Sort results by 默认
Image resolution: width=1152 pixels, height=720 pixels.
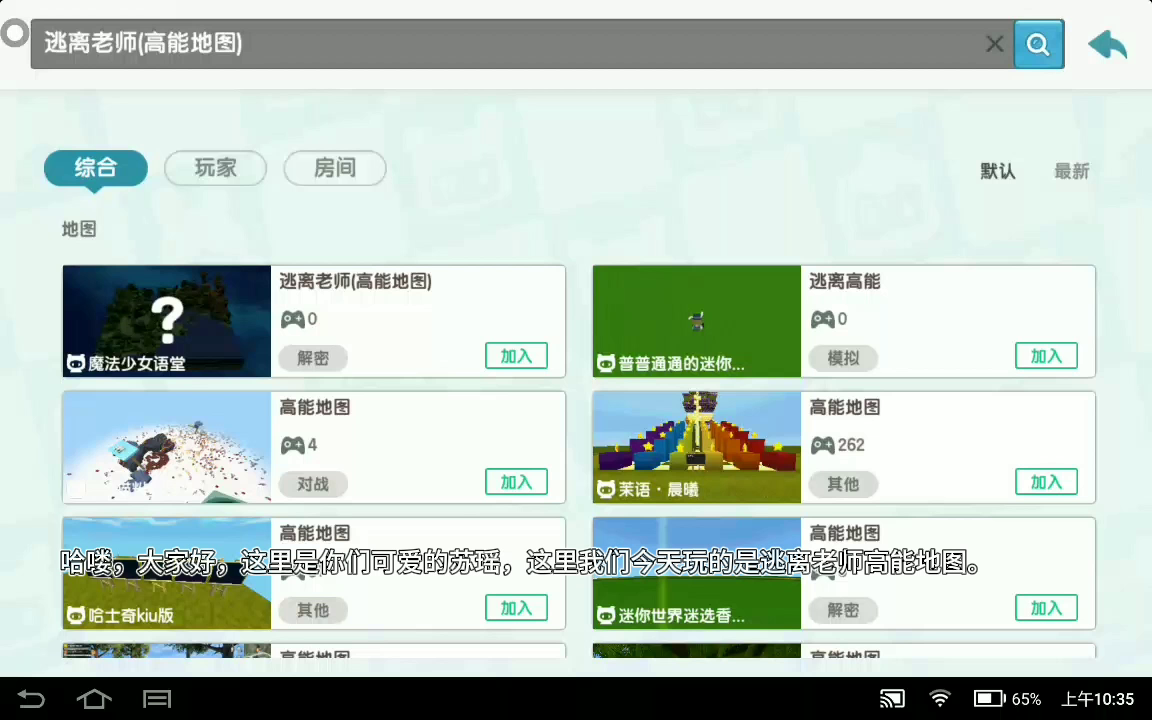(x=997, y=171)
